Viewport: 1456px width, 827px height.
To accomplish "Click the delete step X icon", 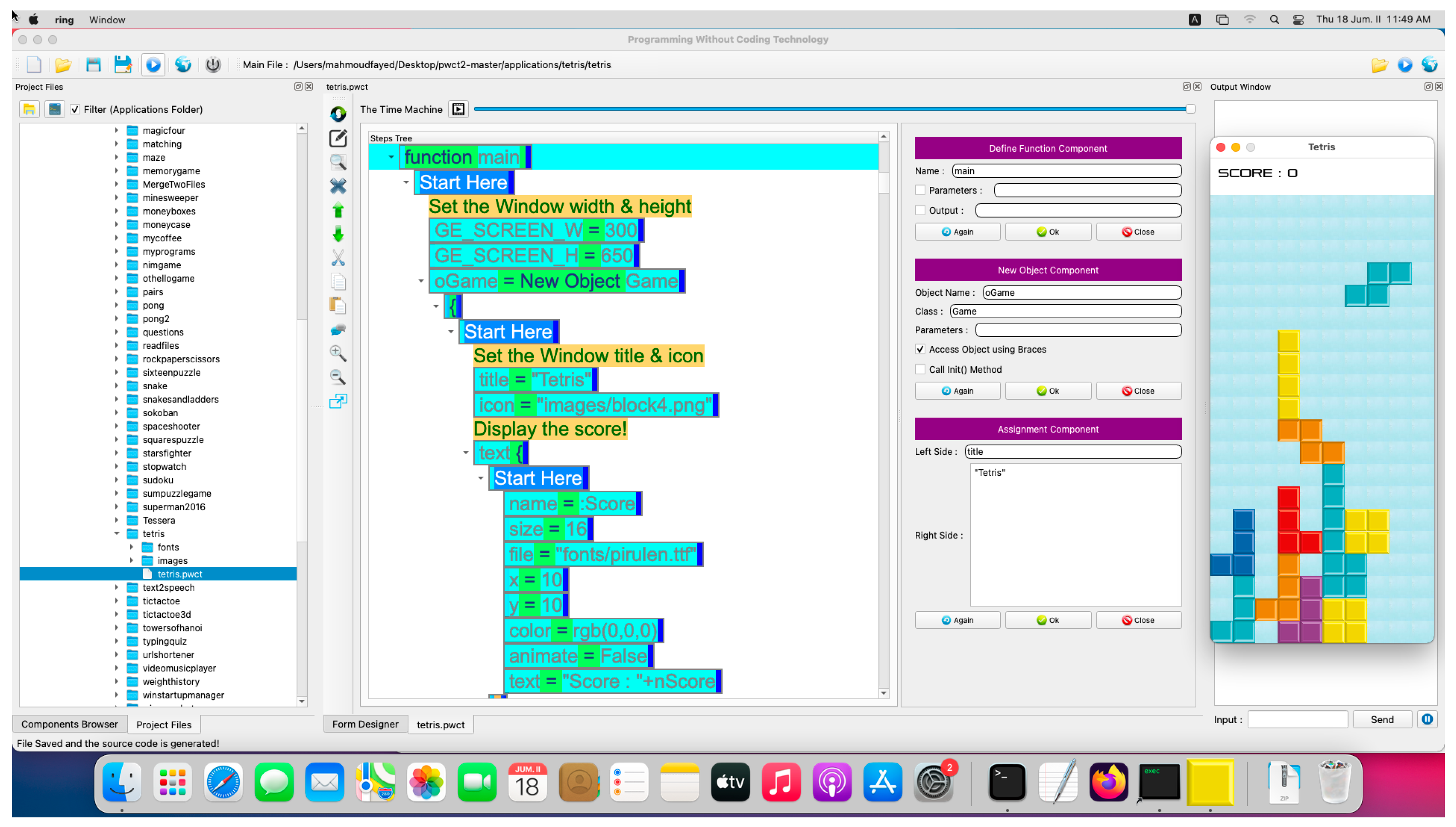I will coord(338,186).
